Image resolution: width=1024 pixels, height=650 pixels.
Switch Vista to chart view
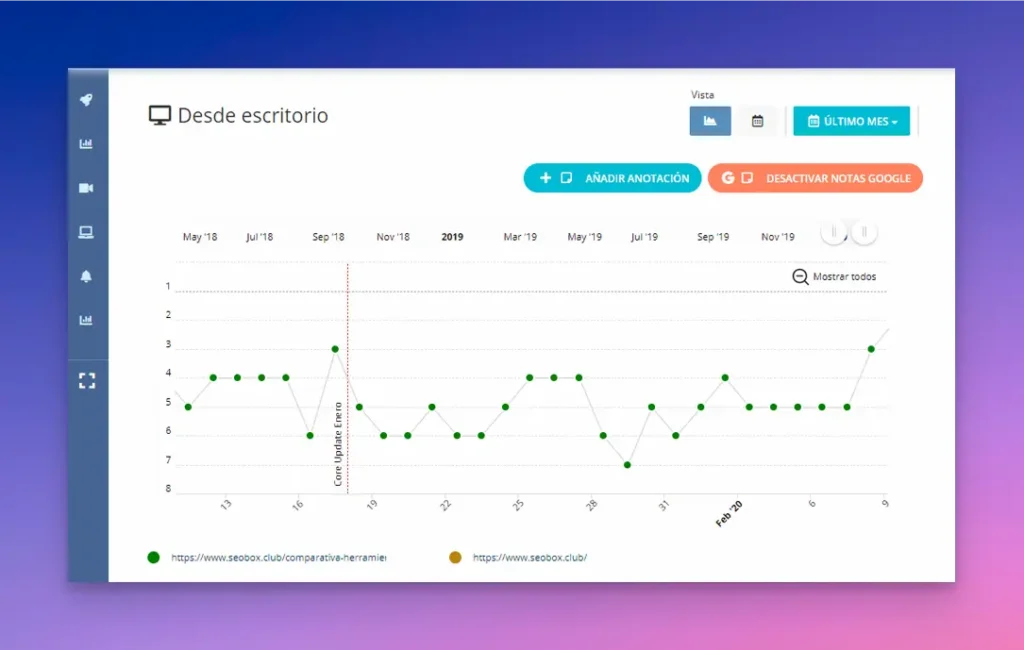point(710,120)
